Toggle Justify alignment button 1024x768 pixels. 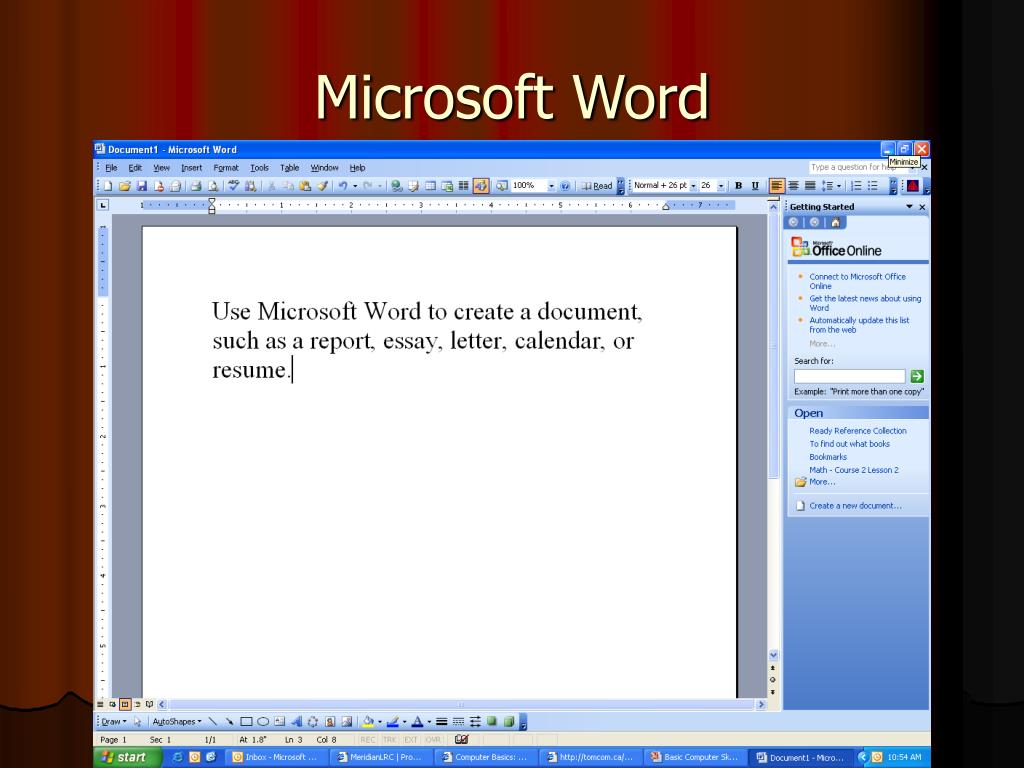[810, 186]
